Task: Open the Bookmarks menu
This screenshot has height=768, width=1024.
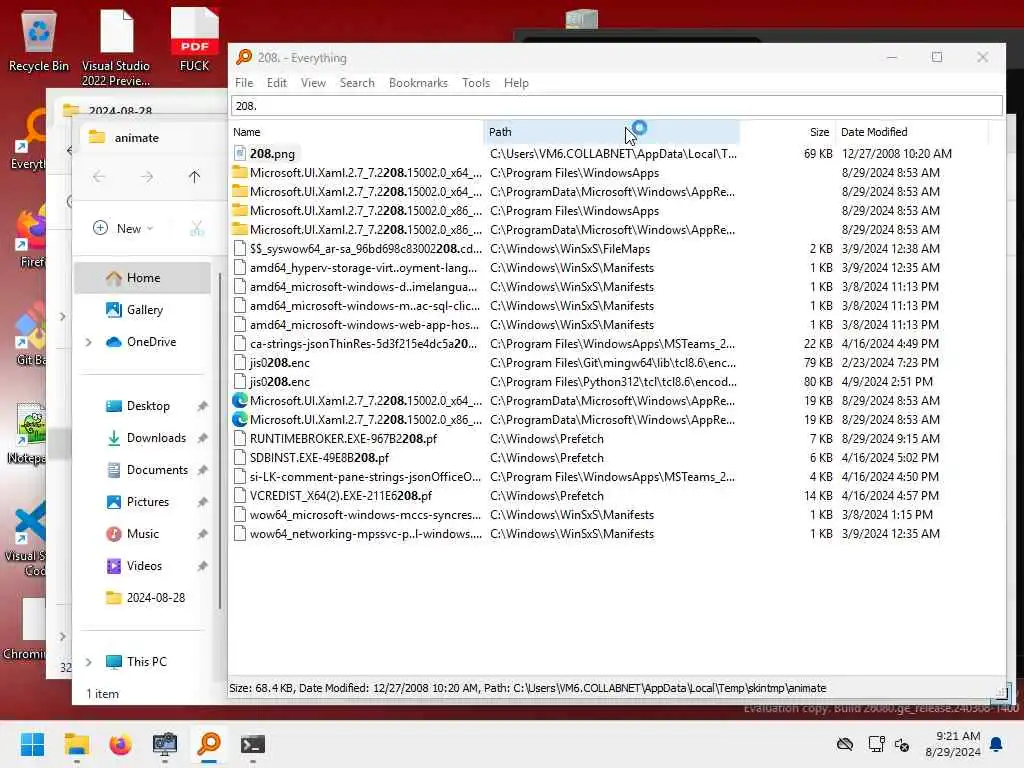Action: point(418,83)
